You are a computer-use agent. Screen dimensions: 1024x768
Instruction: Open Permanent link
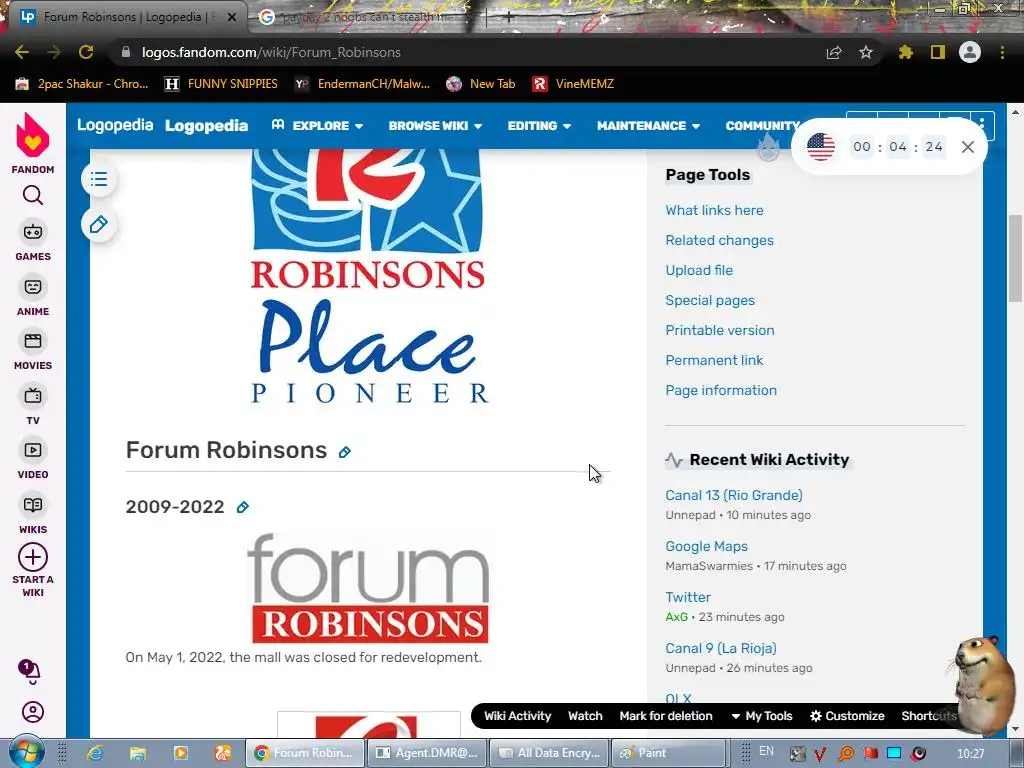tap(714, 360)
